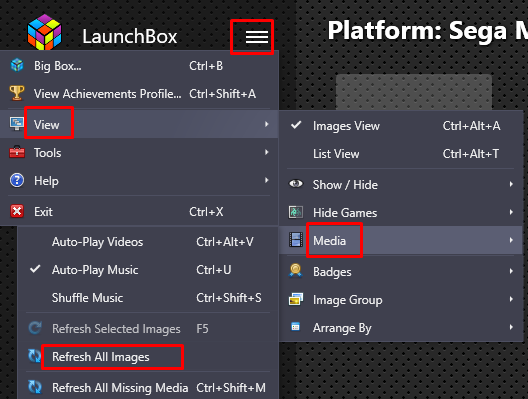This screenshot has width=528, height=399.
Task: Choose Refresh Selected Images
Action: [116, 329]
